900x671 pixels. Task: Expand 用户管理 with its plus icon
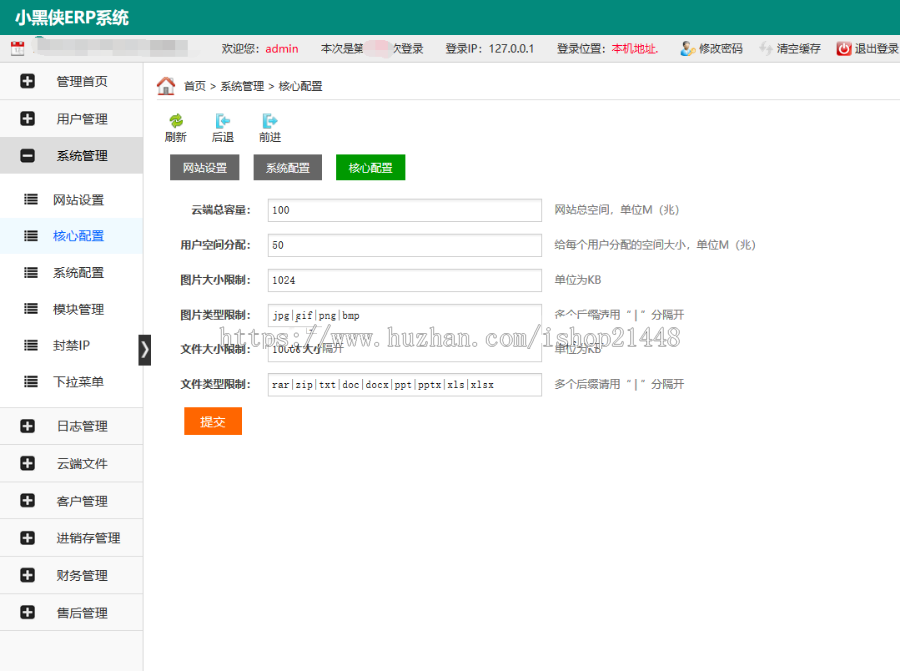coord(28,119)
